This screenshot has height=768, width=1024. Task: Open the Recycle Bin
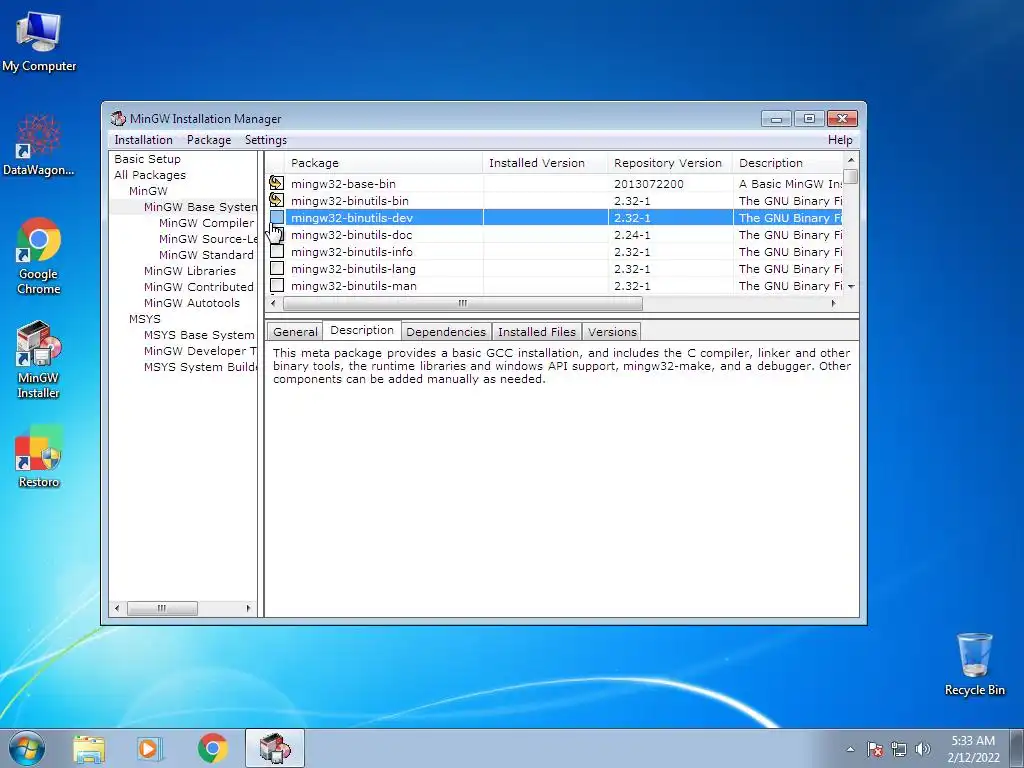coord(974,664)
